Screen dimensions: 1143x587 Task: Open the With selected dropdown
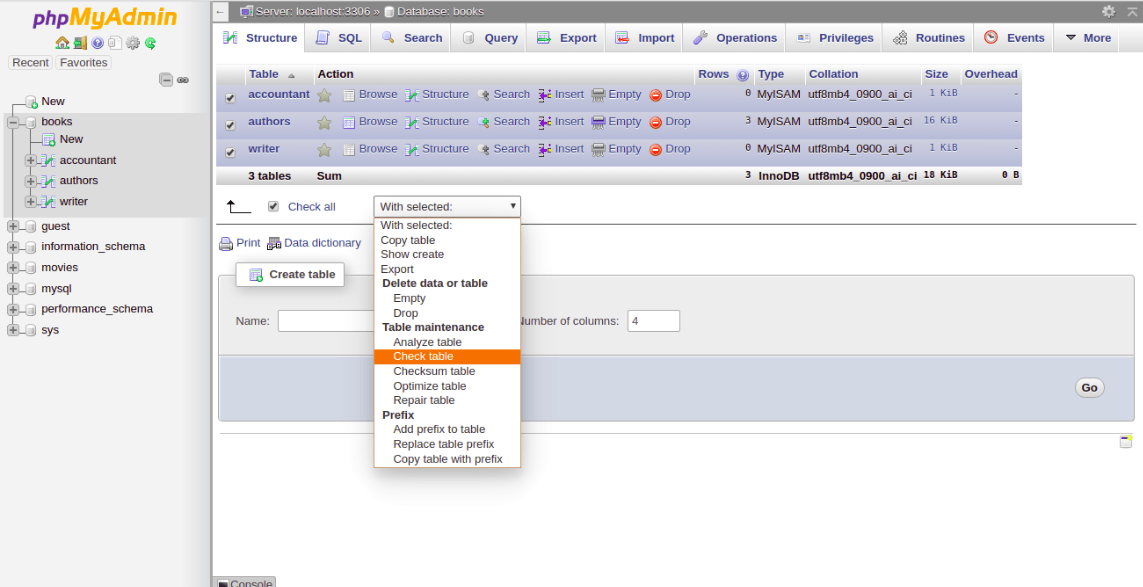(447, 206)
